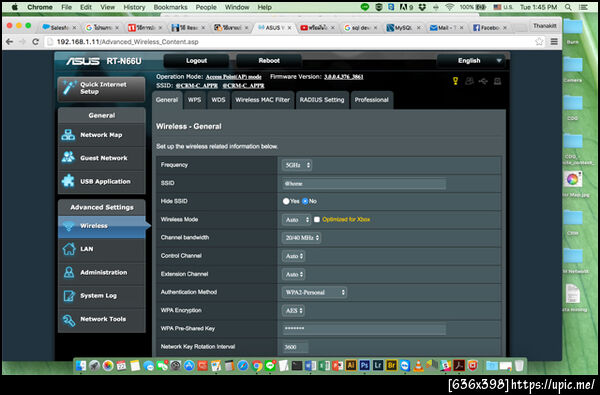Open the Guest Network page
Viewport: 600px width, 395px height.
(101, 158)
